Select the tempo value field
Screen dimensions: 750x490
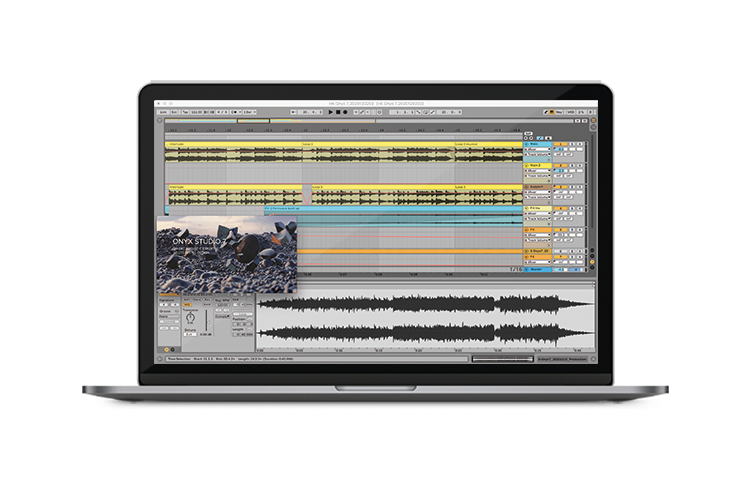(x=196, y=112)
